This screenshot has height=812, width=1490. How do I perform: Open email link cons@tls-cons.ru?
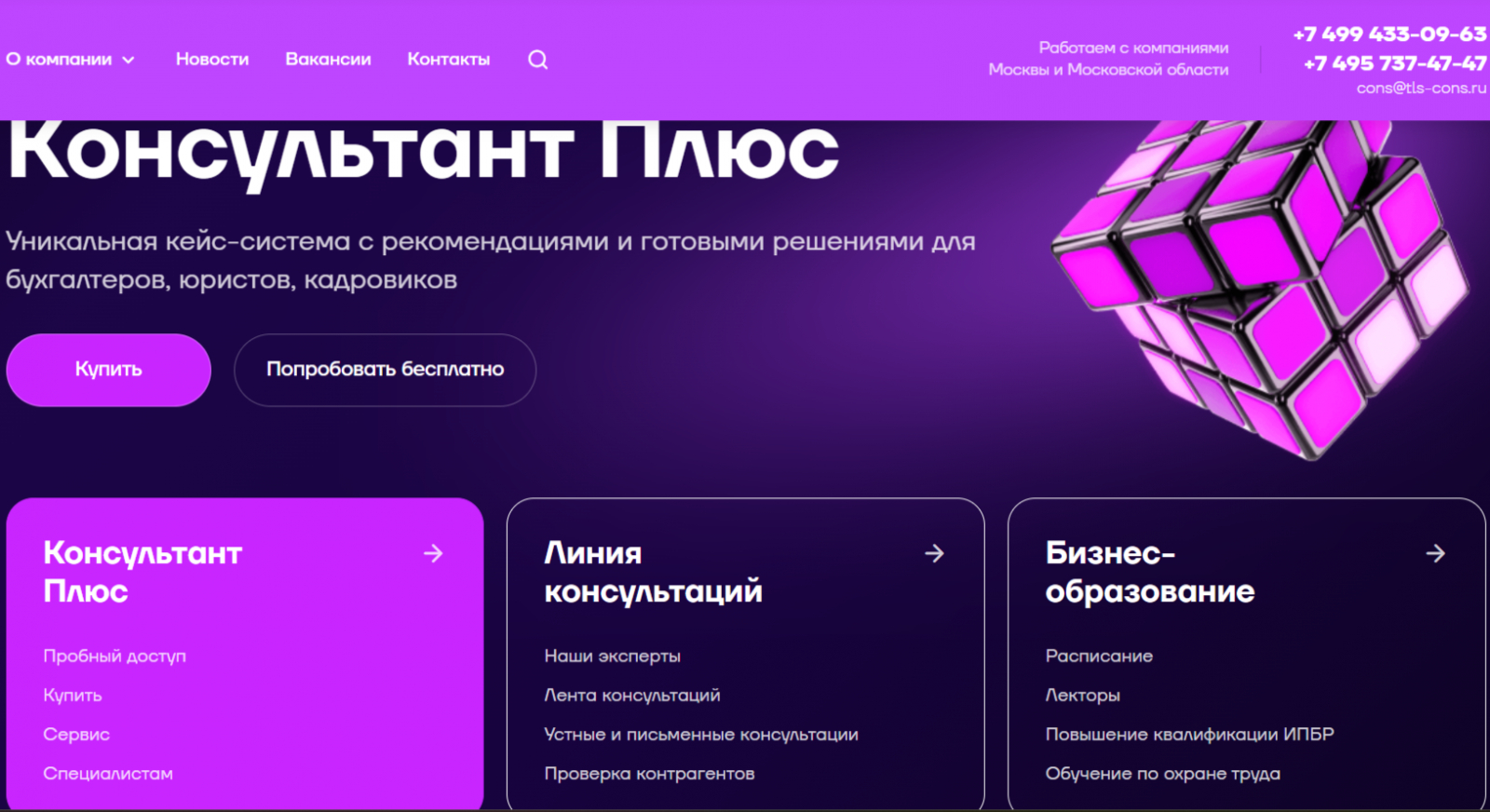pyautogui.click(x=1421, y=88)
